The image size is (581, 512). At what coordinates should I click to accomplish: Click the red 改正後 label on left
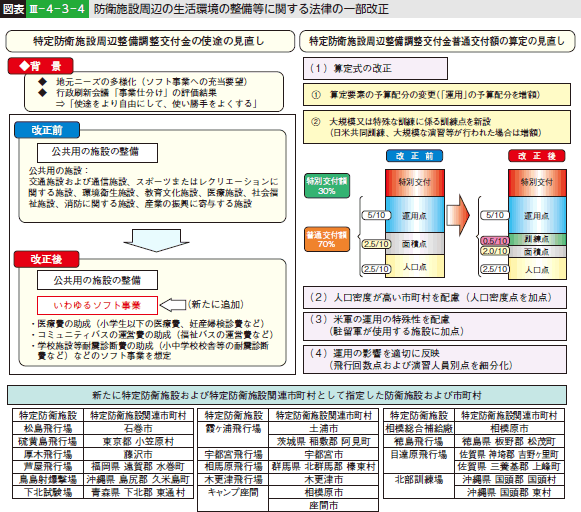[x=46, y=259]
